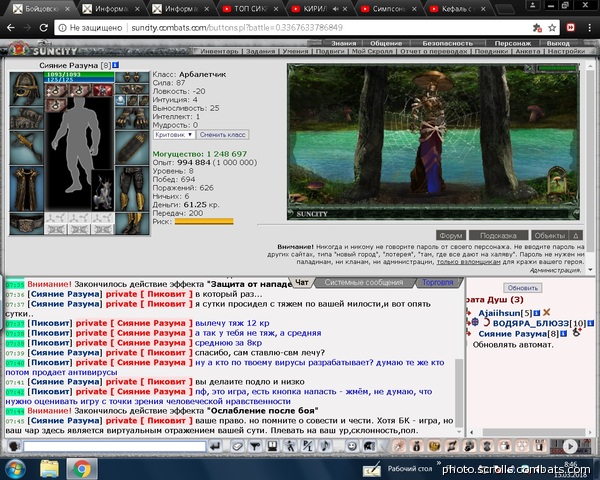Click the Объекты button
Viewport: 600px width, 480px height.
[550, 235]
